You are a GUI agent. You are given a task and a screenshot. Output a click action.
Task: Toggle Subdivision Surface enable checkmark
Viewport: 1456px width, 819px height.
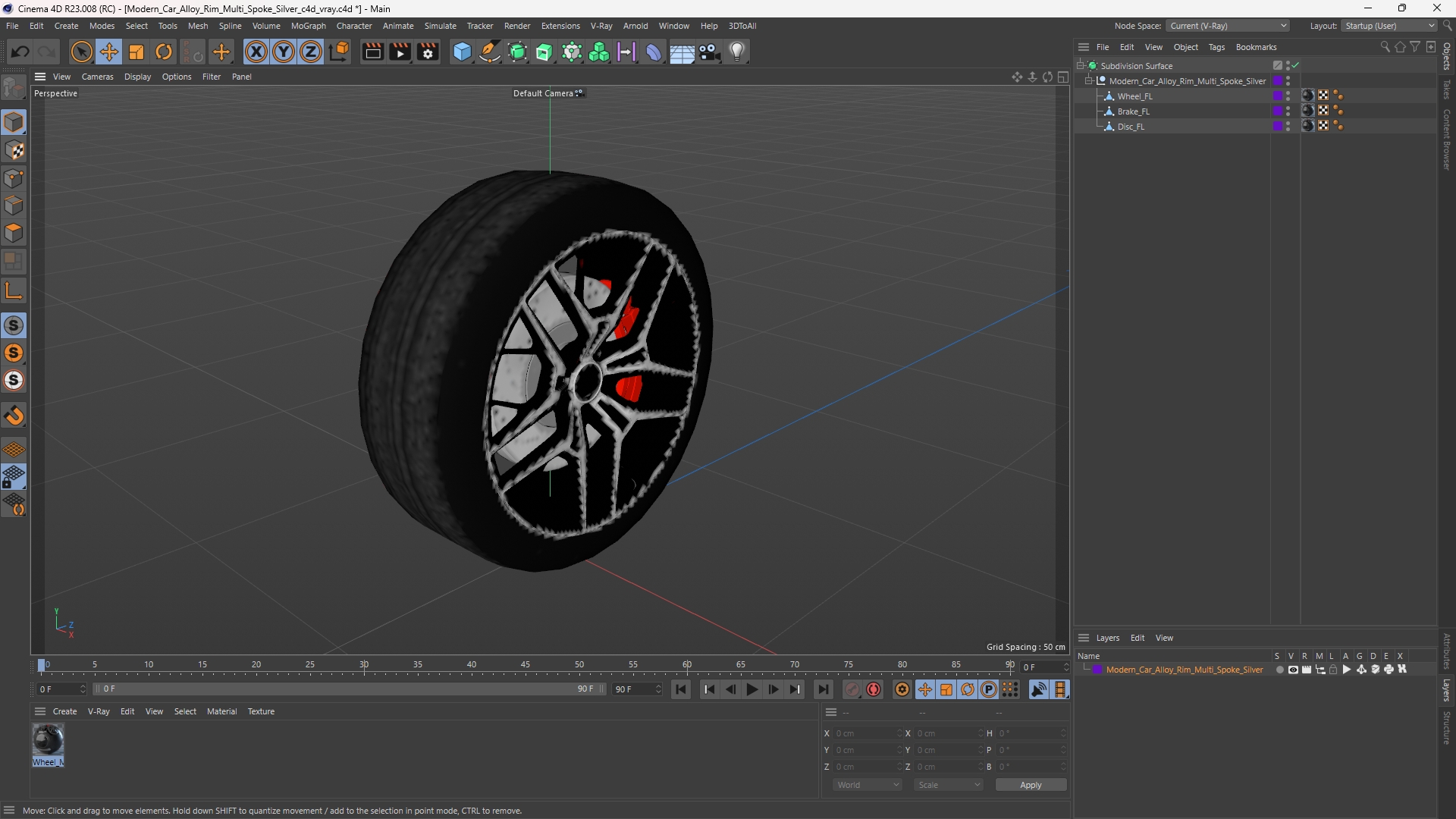[1296, 65]
